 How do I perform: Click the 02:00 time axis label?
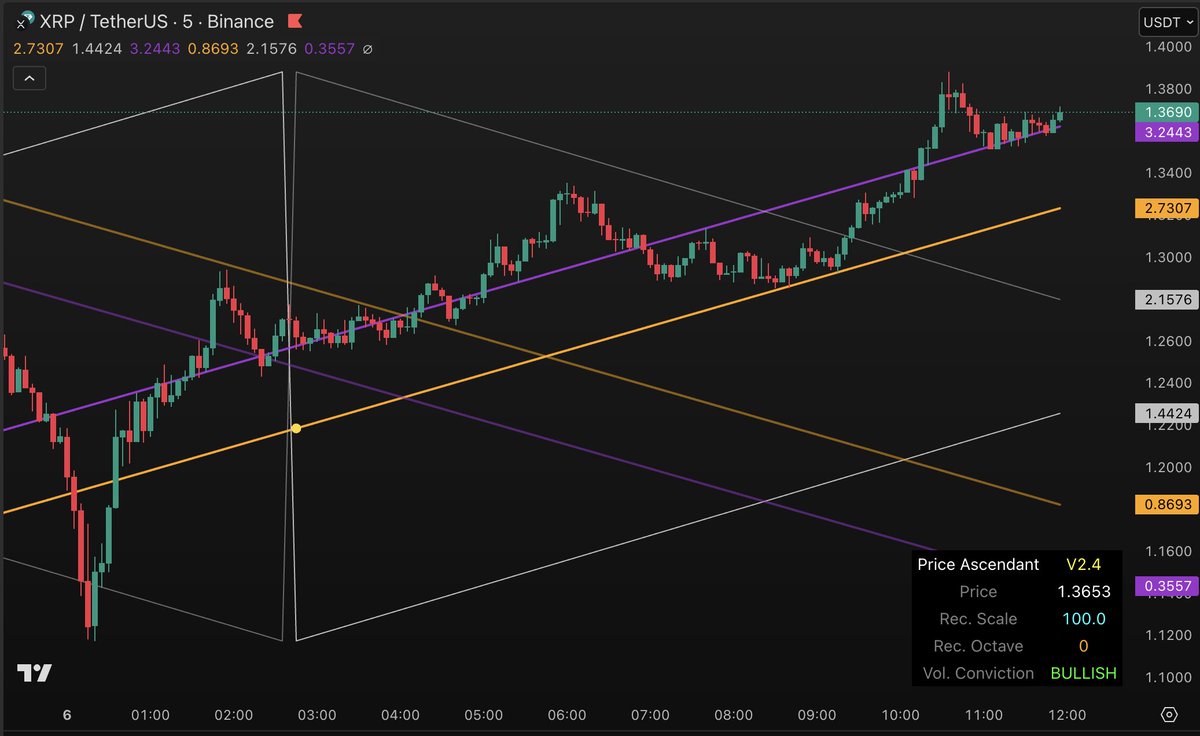233,715
